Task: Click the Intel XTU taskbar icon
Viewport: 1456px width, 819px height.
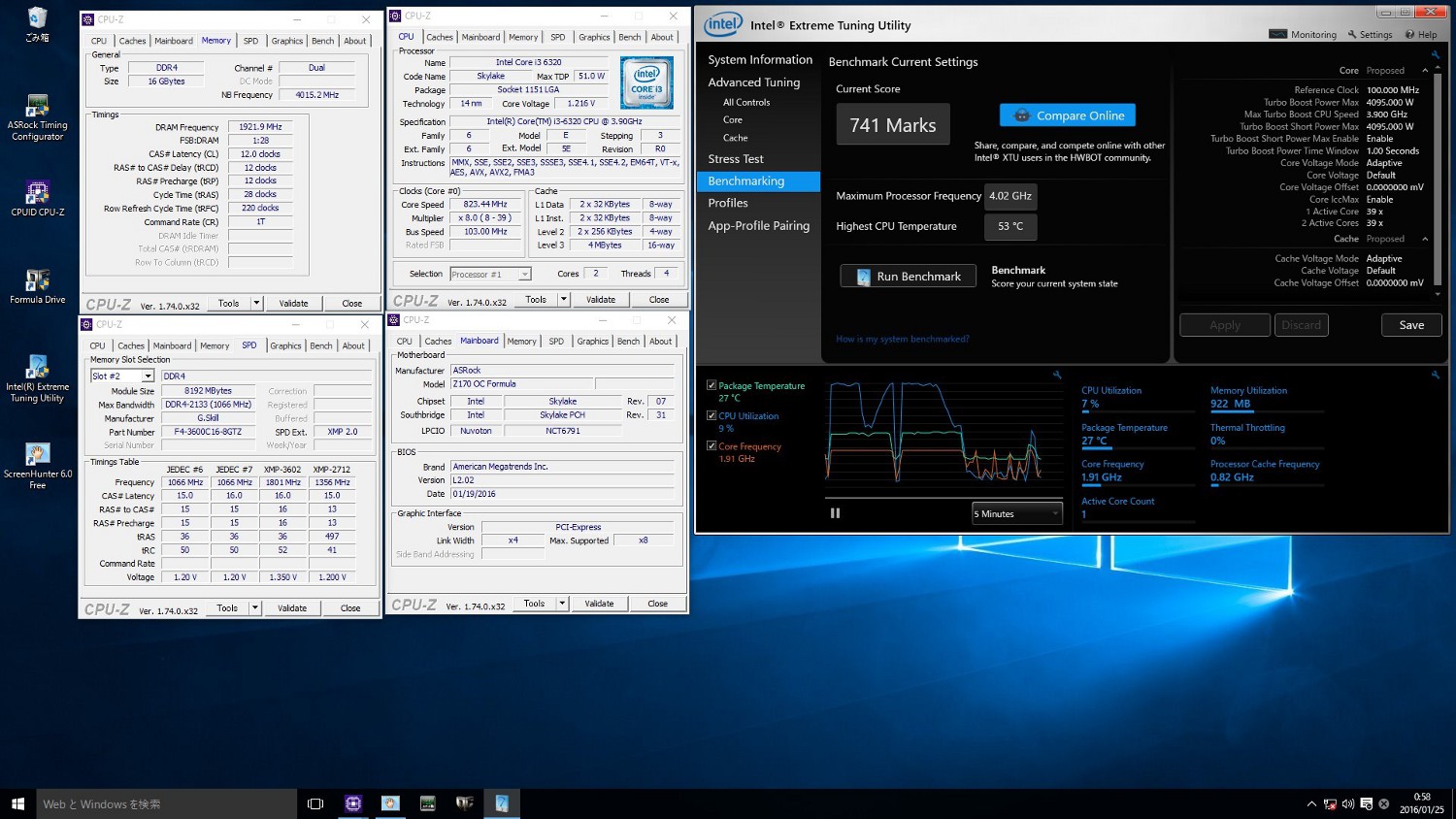Action: [502, 803]
